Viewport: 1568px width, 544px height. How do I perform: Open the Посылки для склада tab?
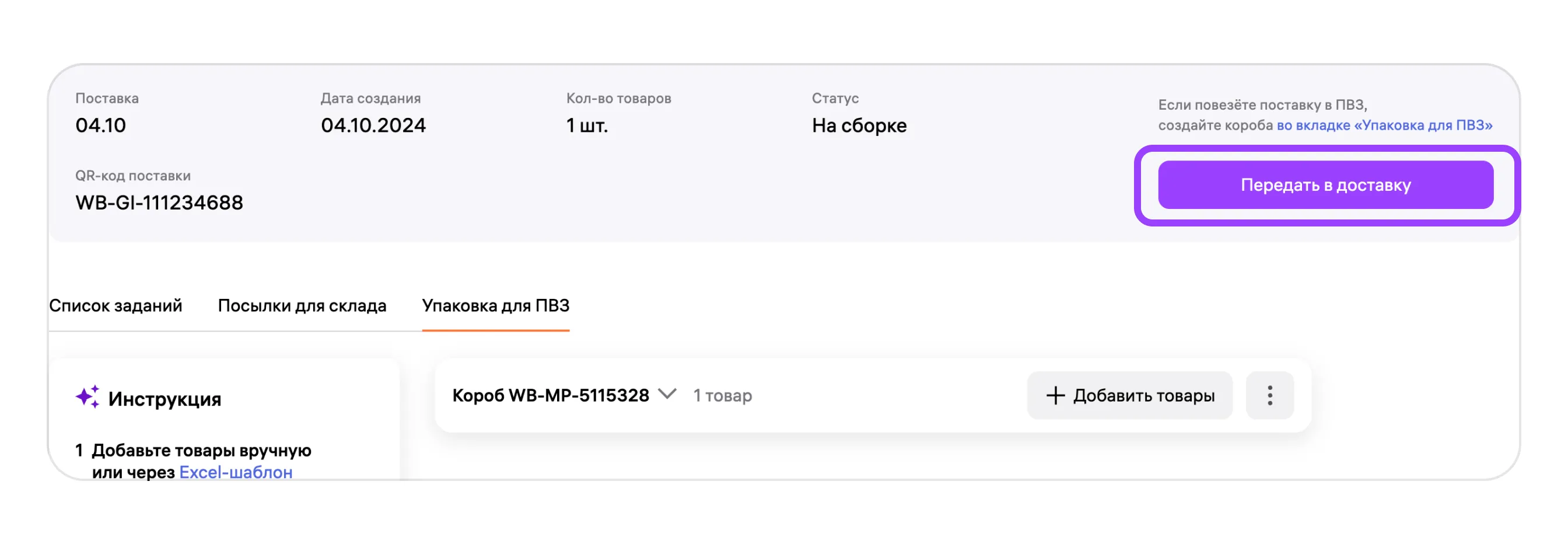[302, 305]
